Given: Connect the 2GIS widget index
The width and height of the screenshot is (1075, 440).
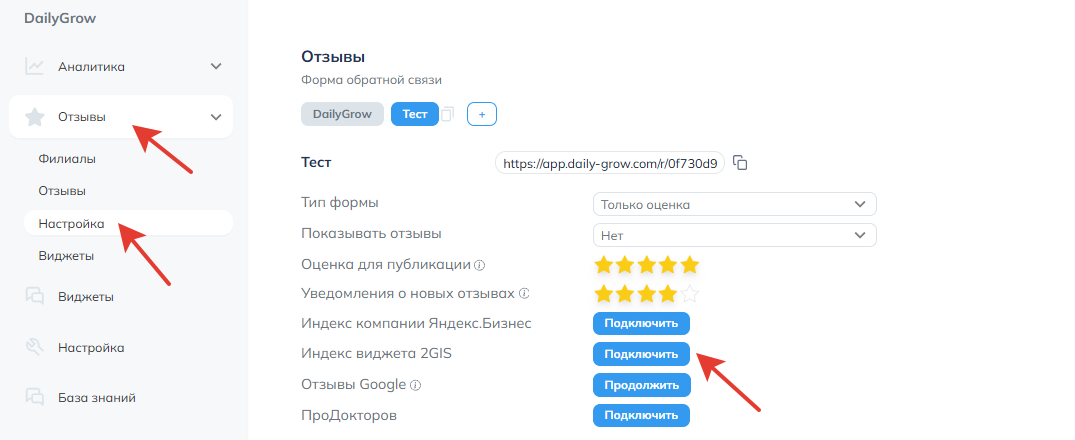Looking at the screenshot, I should (641, 354).
